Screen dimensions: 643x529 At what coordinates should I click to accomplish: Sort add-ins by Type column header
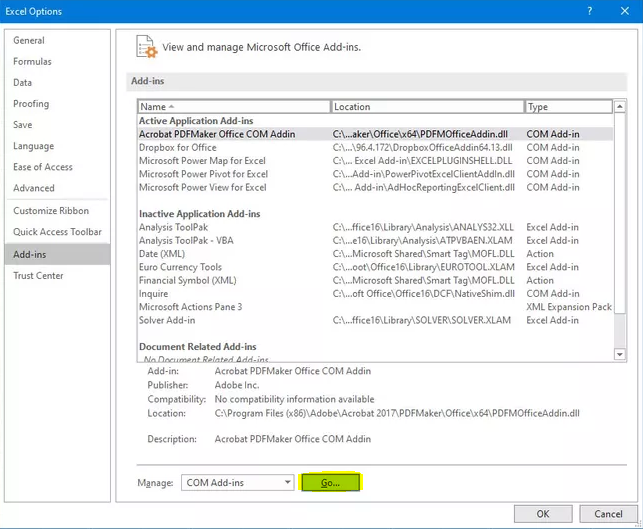pos(569,107)
